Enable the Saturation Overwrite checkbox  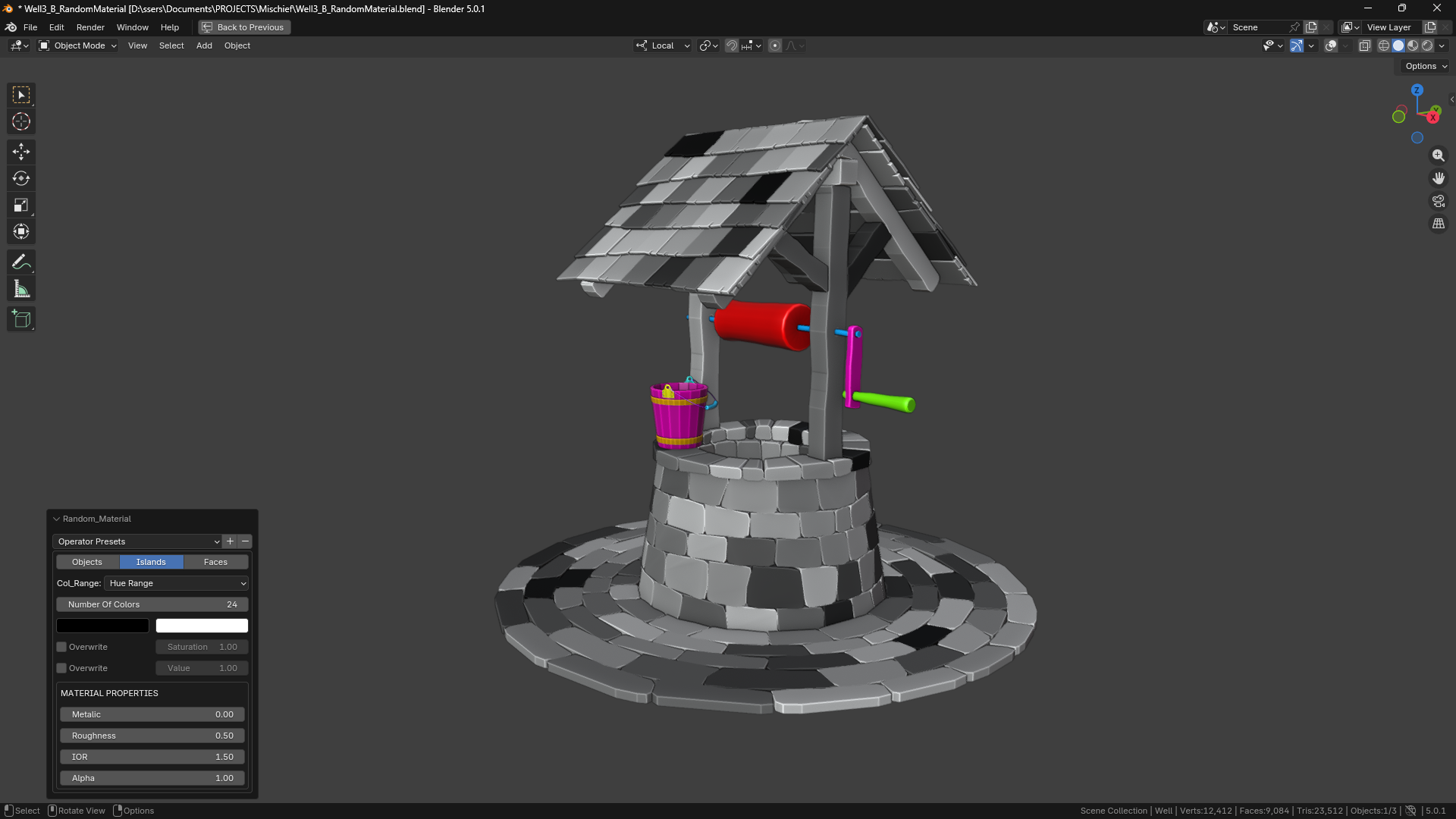61,647
